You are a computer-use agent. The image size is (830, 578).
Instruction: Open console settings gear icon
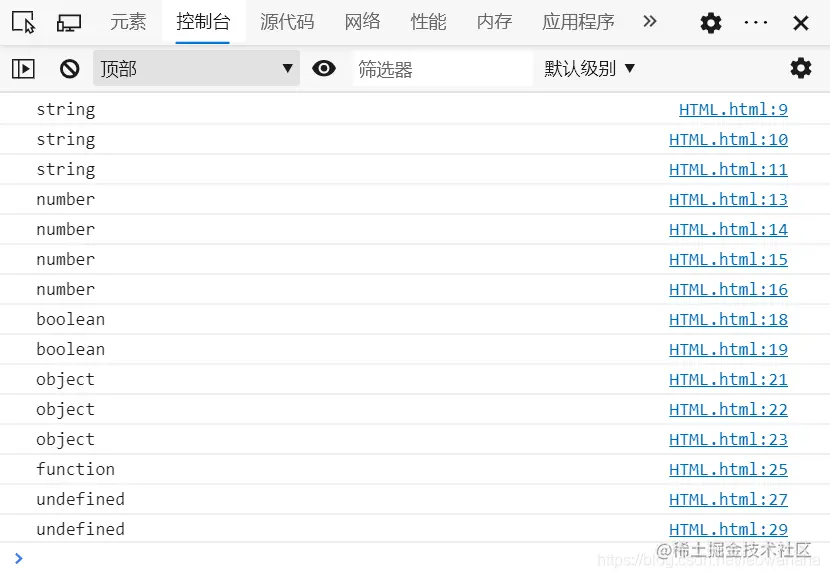(x=800, y=68)
